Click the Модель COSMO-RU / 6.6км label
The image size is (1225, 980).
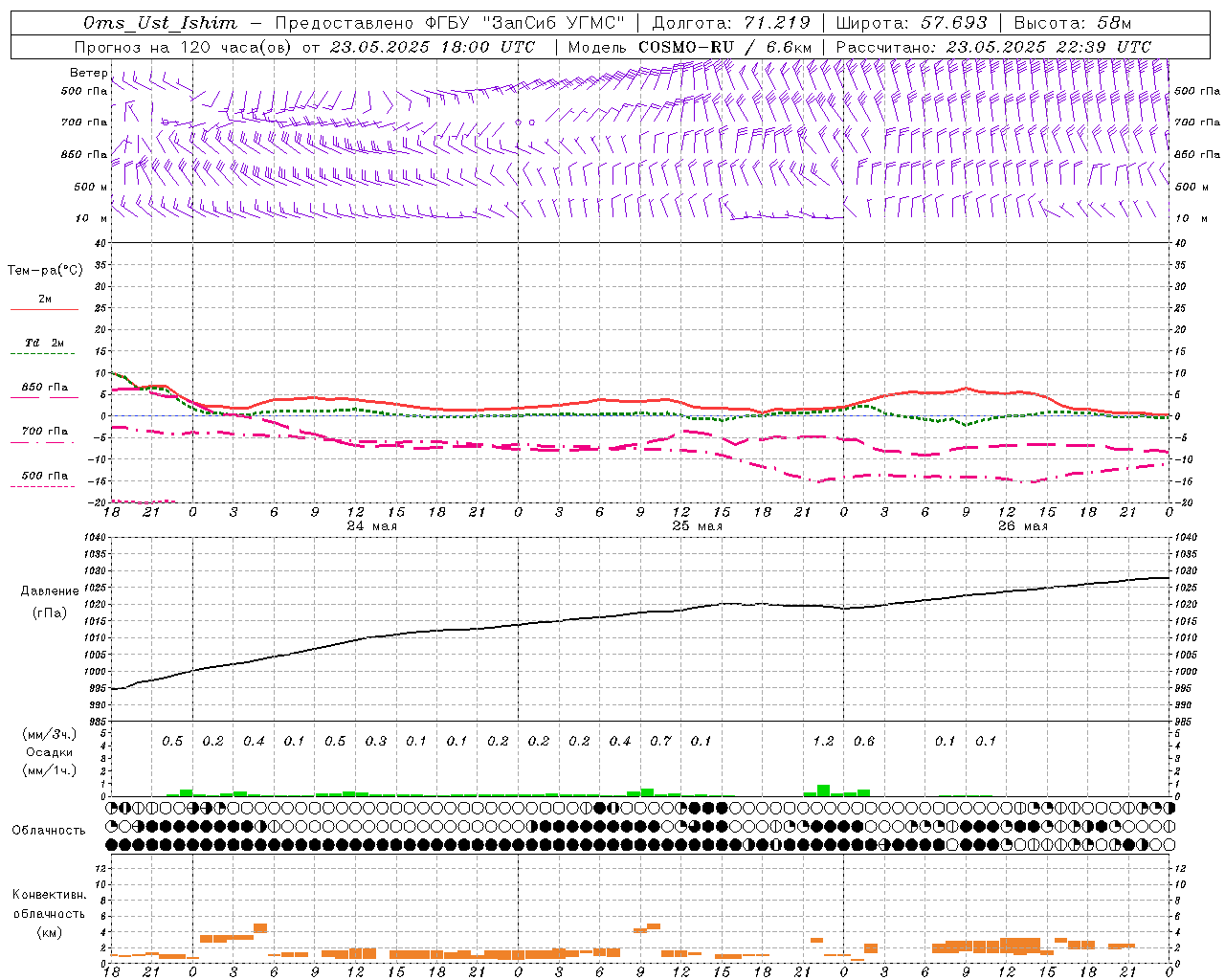click(690, 47)
